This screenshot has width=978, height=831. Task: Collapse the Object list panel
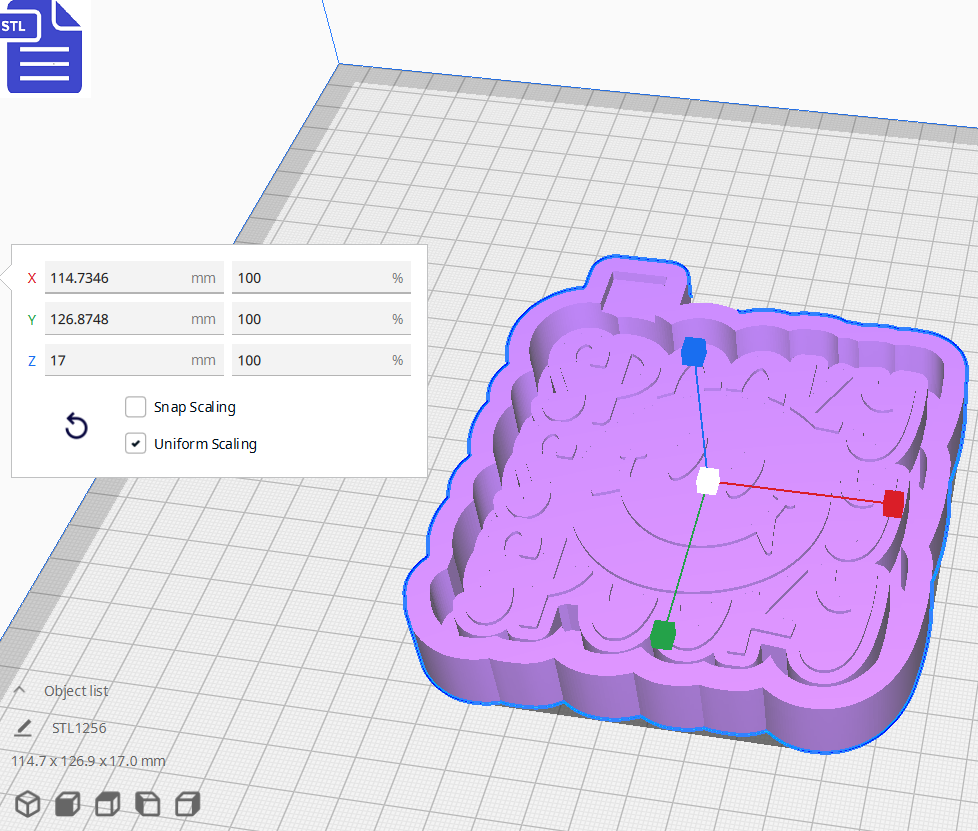20,690
